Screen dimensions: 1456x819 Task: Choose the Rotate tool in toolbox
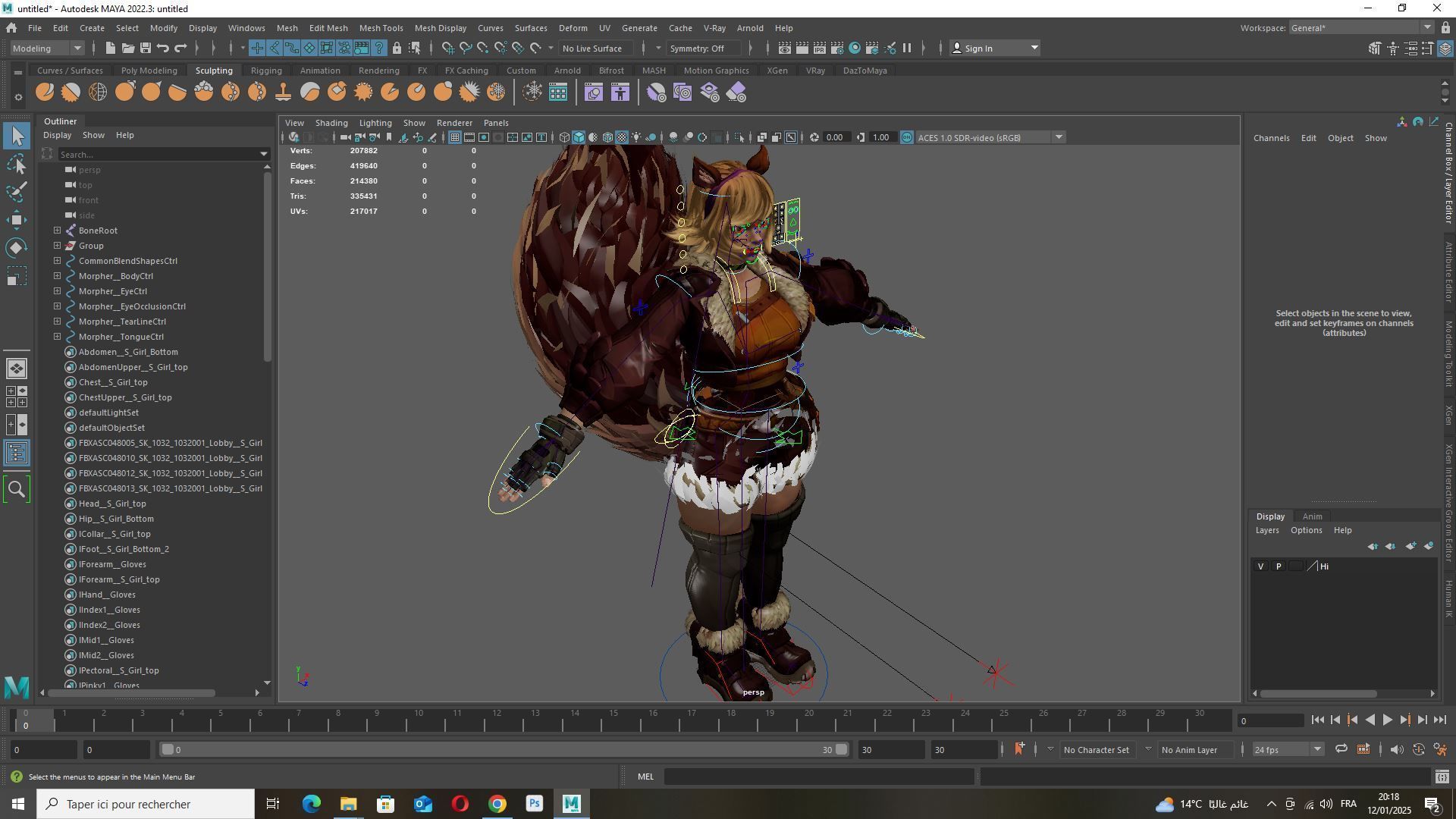[x=17, y=248]
